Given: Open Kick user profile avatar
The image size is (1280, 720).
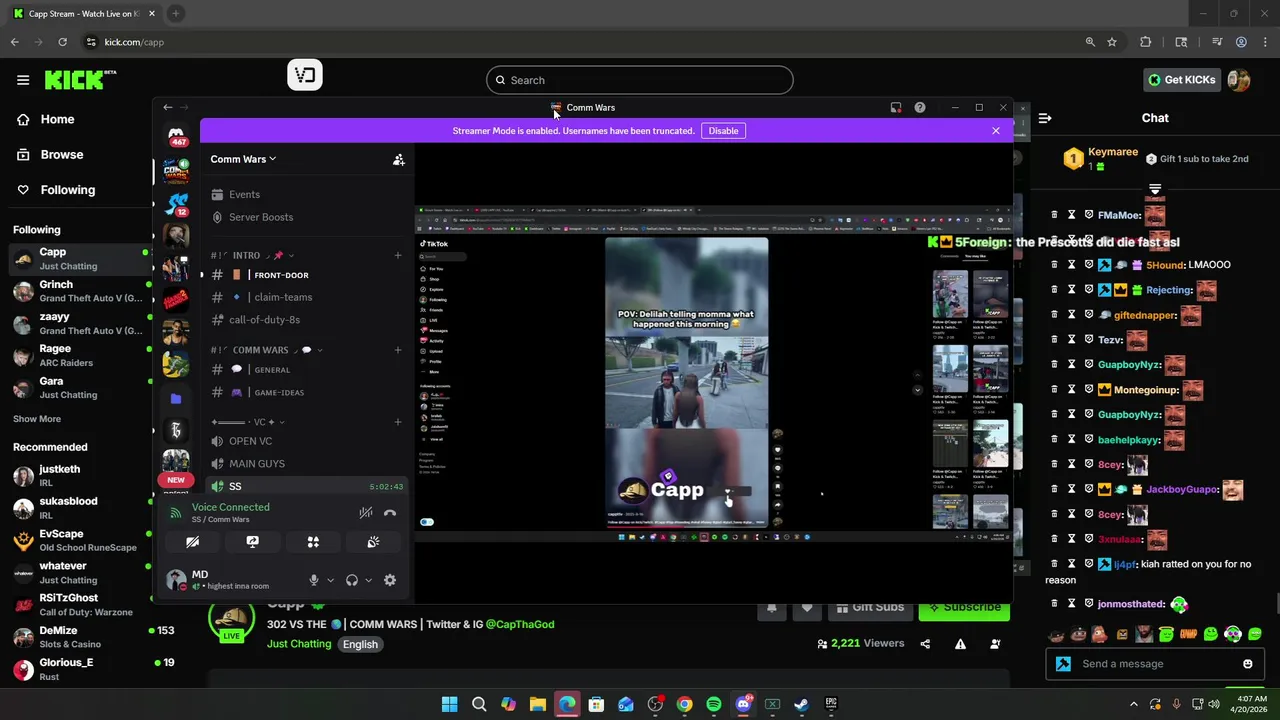Looking at the screenshot, I should click(1239, 80).
